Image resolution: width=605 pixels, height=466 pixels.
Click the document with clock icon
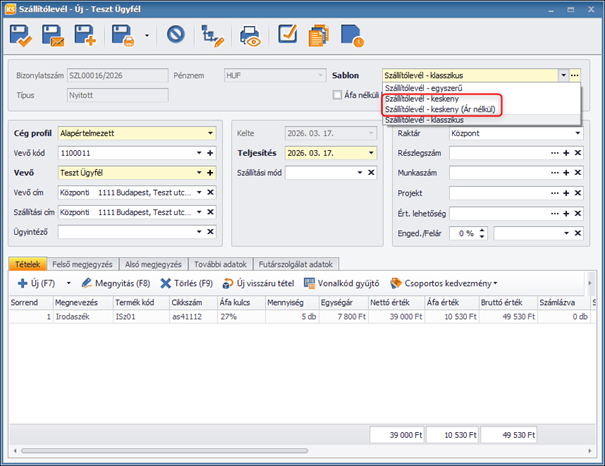[x=352, y=36]
